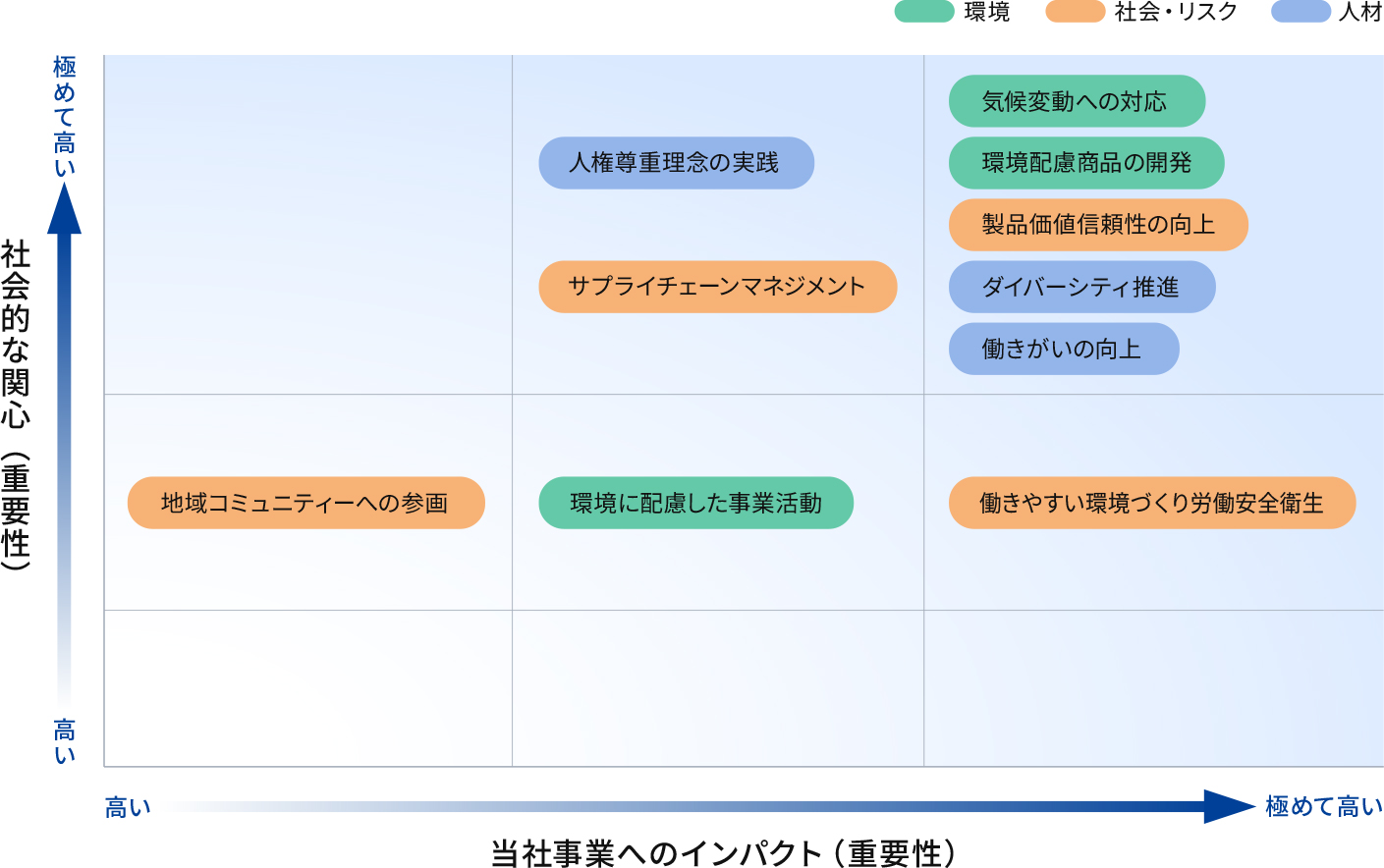Viewport: 1384px width, 868px height.
Task: Click the 当社事業へのインパクト（重要性） axis title
Action: click(723, 852)
